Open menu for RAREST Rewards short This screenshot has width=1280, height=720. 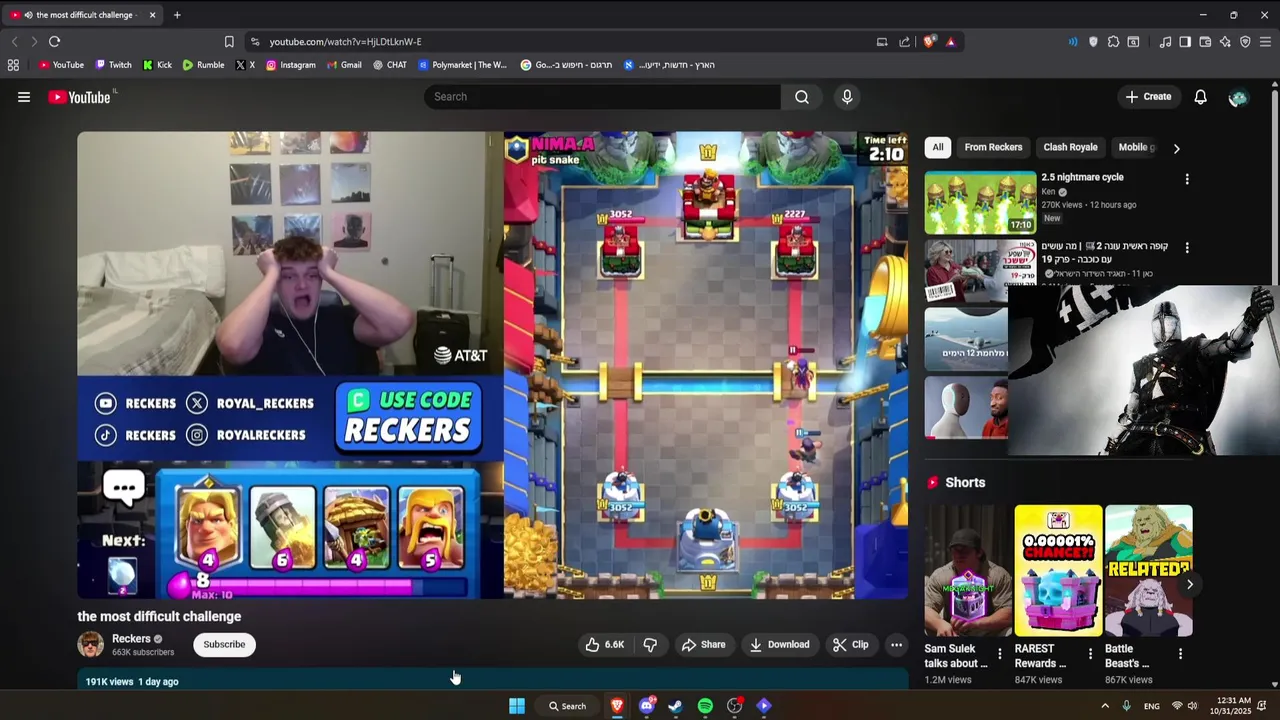pyautogui.click(x=1090, y=654)
